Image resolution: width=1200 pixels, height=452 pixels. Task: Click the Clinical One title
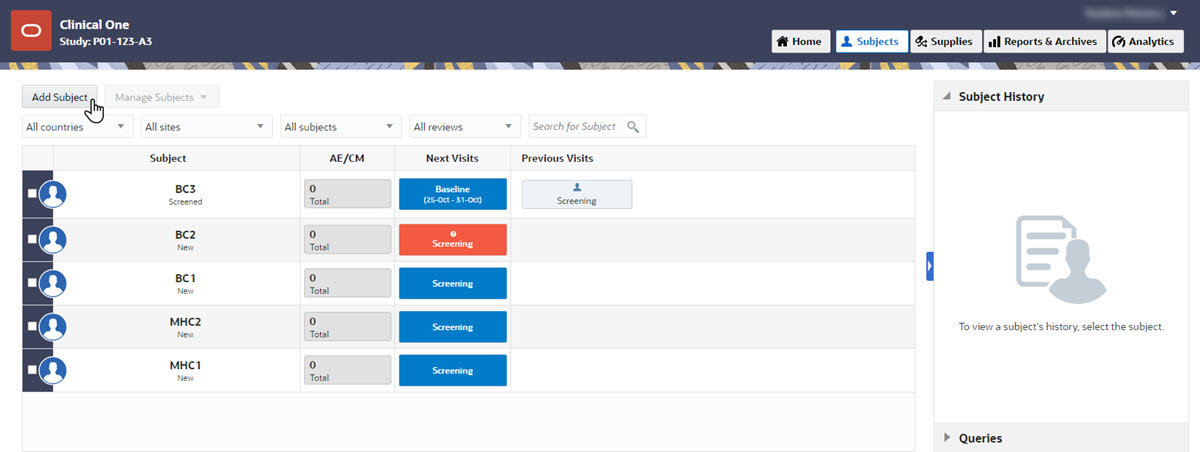(94, 24)
